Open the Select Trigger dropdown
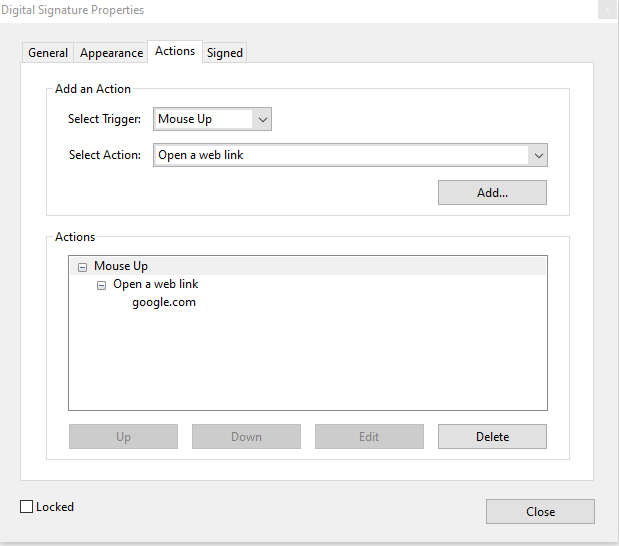Viewport: 619px width, 546px height. point(212,119)
